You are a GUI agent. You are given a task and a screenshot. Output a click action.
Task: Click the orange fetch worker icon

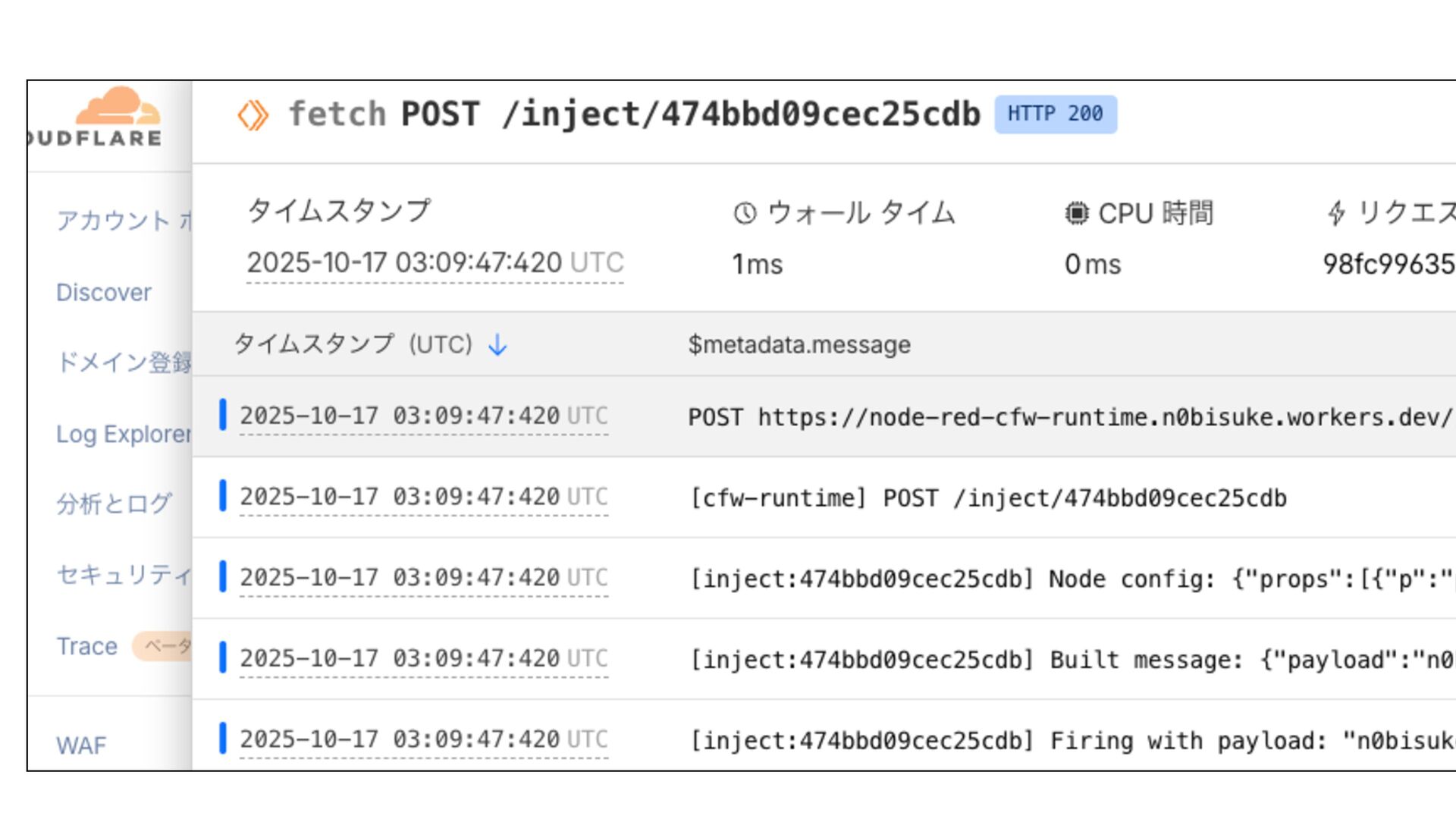253,115
